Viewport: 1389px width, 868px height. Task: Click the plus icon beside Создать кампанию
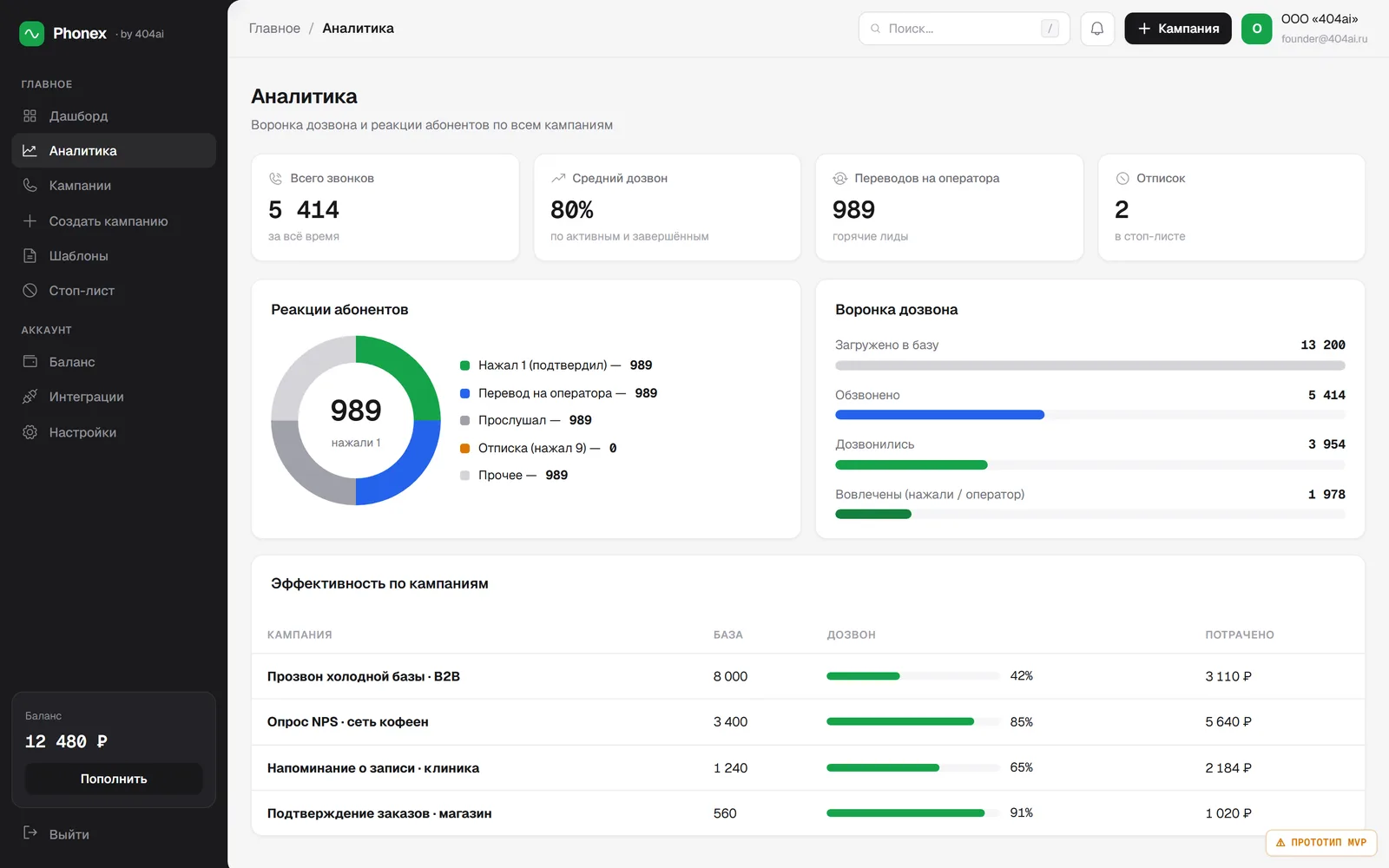[30, 220]
